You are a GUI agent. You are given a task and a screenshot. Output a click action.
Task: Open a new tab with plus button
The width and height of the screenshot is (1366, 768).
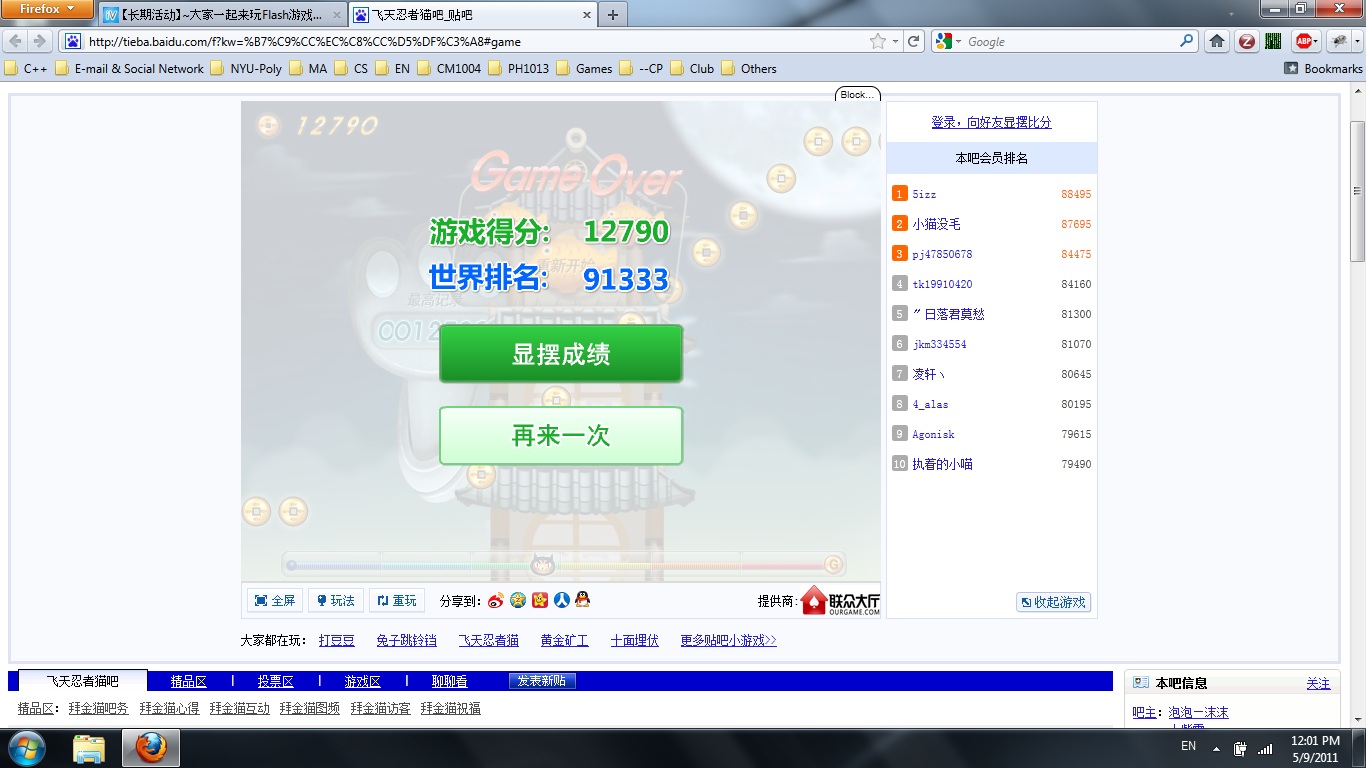pyautogui.click(x=613, y=14)
